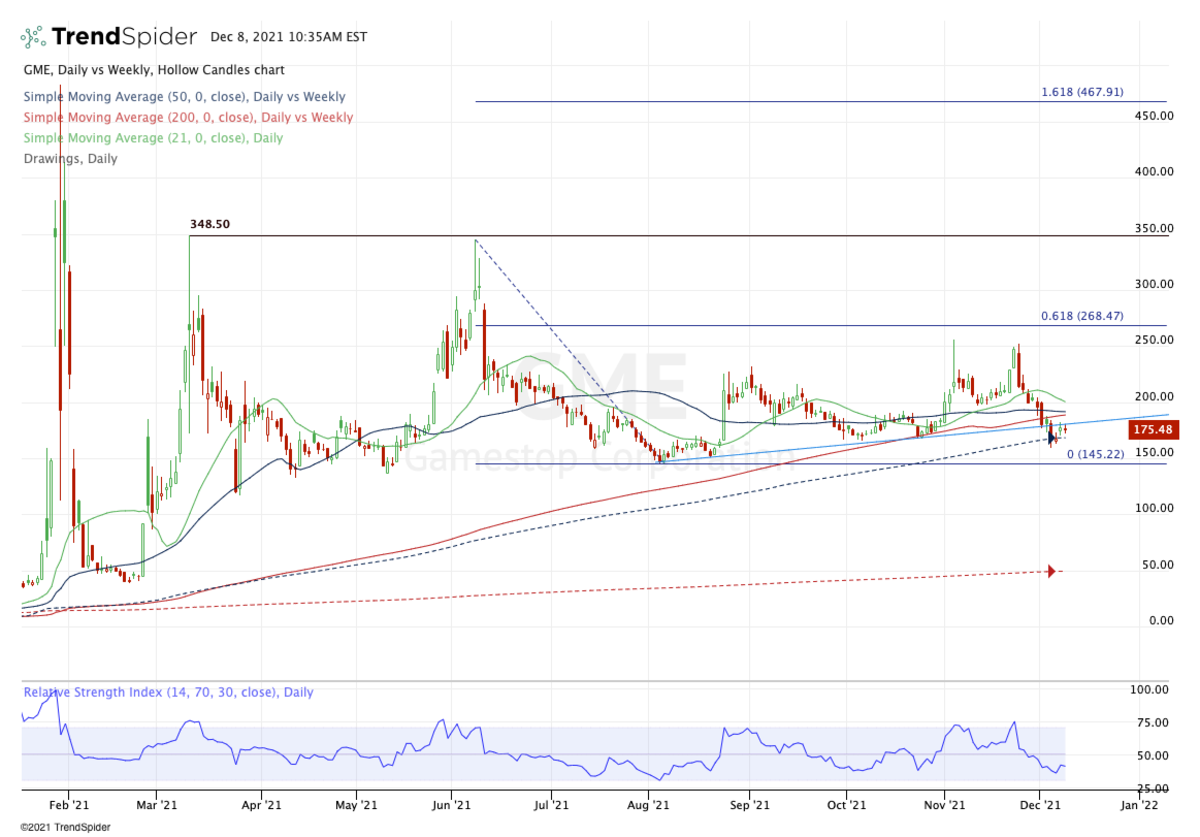This screenshot has width=1200, height=837.
Task: Click the red Simple Moving Average 200 legend
Action: pos(188,117)
